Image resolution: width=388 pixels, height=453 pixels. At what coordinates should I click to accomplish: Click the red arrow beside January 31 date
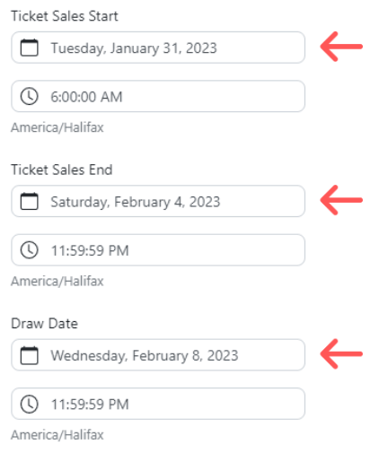coord(341,47)
